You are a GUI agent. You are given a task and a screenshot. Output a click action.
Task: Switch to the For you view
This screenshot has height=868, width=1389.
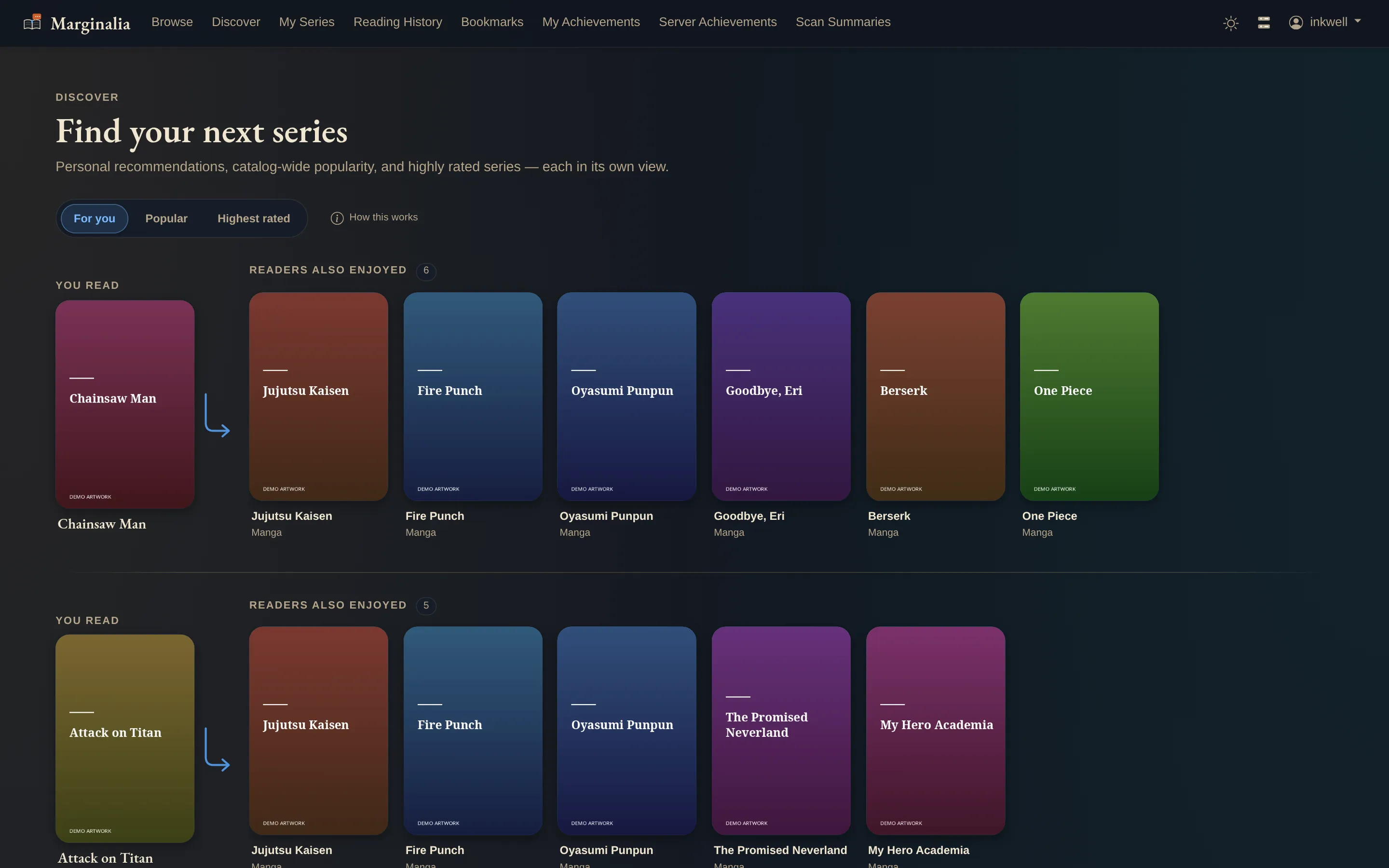[94, 218]
